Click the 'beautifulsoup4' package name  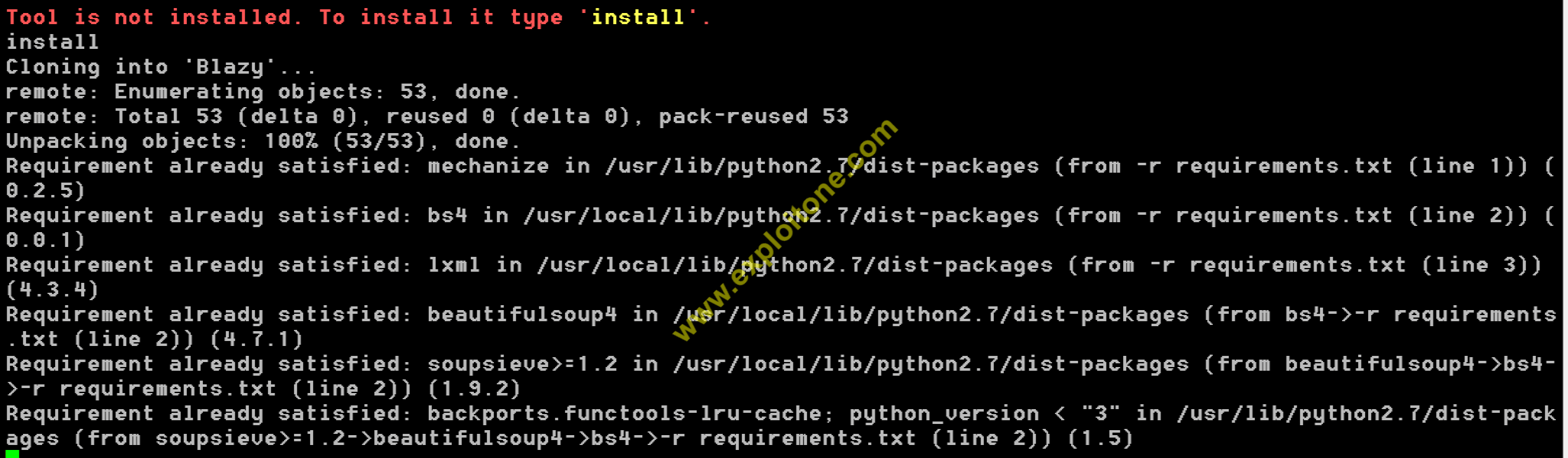(x=522, y=314)
